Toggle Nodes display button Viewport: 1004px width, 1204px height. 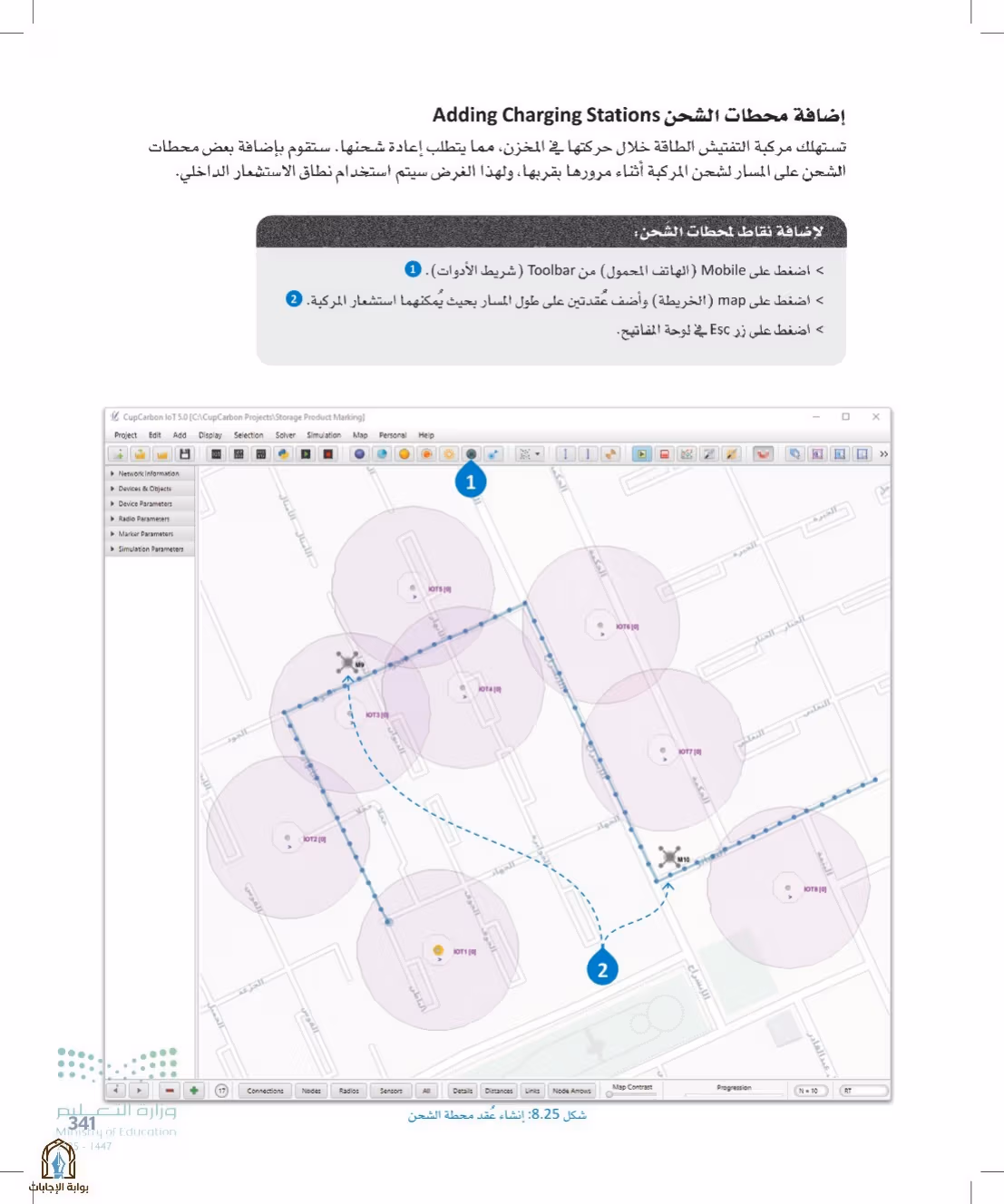coord(311,1091)
